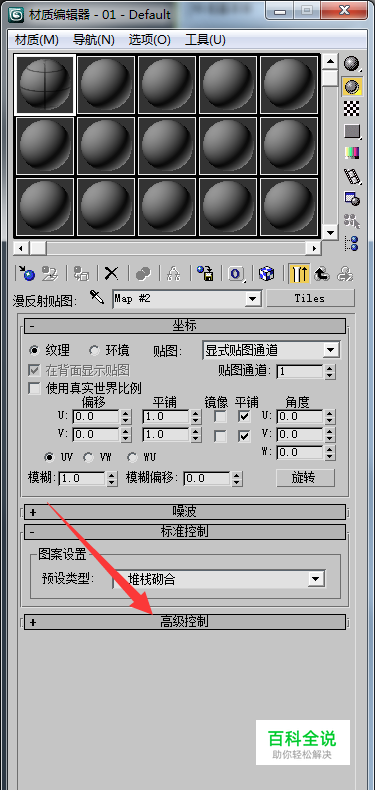
Task: Click the Go Forward to Sibling icon
Action: point(345,274)
